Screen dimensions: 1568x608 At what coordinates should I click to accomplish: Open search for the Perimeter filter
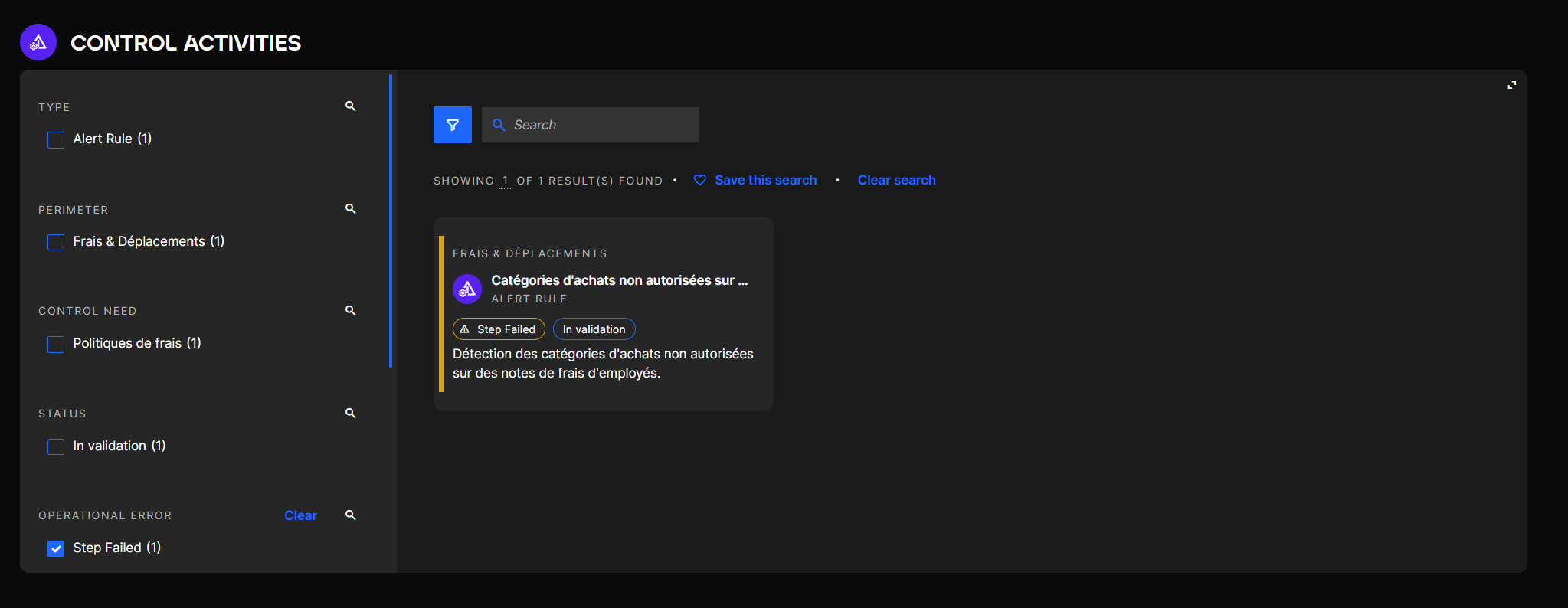[350, 209]
